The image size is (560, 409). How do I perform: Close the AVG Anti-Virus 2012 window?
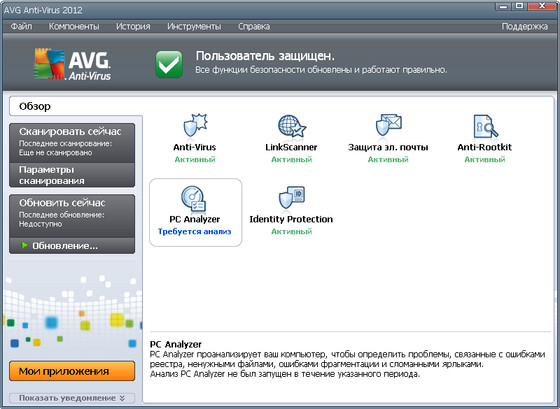click(x=542, y=6)
